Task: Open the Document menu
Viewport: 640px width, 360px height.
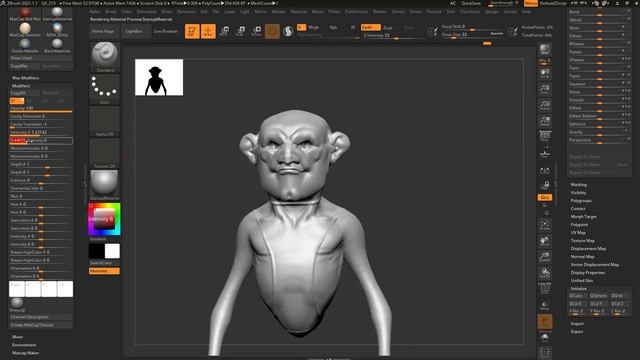Action: [x=147, y=12]
